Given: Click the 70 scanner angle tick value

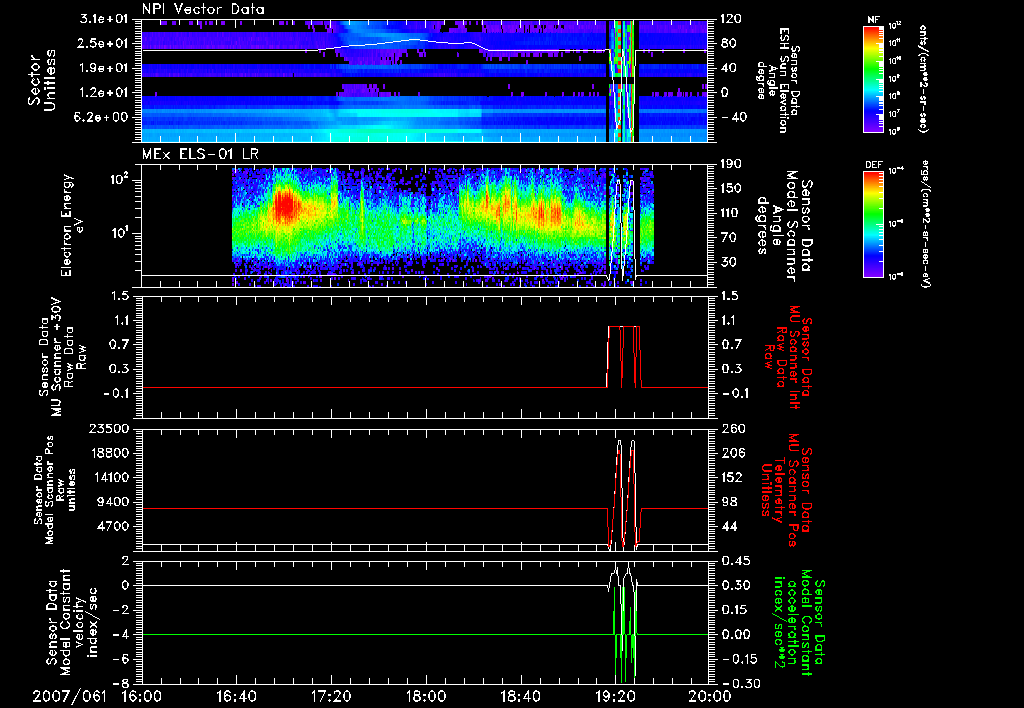Looking at the screenshot, I should click(729, 238).
